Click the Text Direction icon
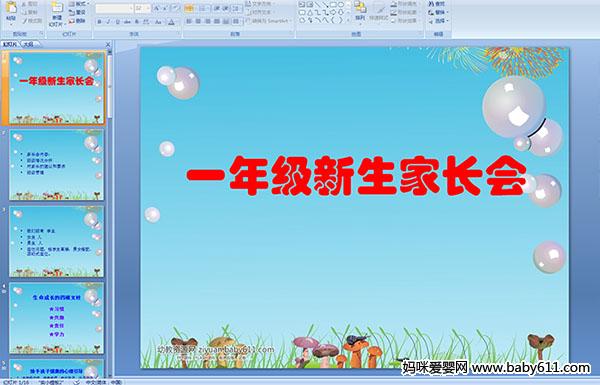The width and height of the screenshot is (600, 385). pyautogui.click(x=248, y=3)
